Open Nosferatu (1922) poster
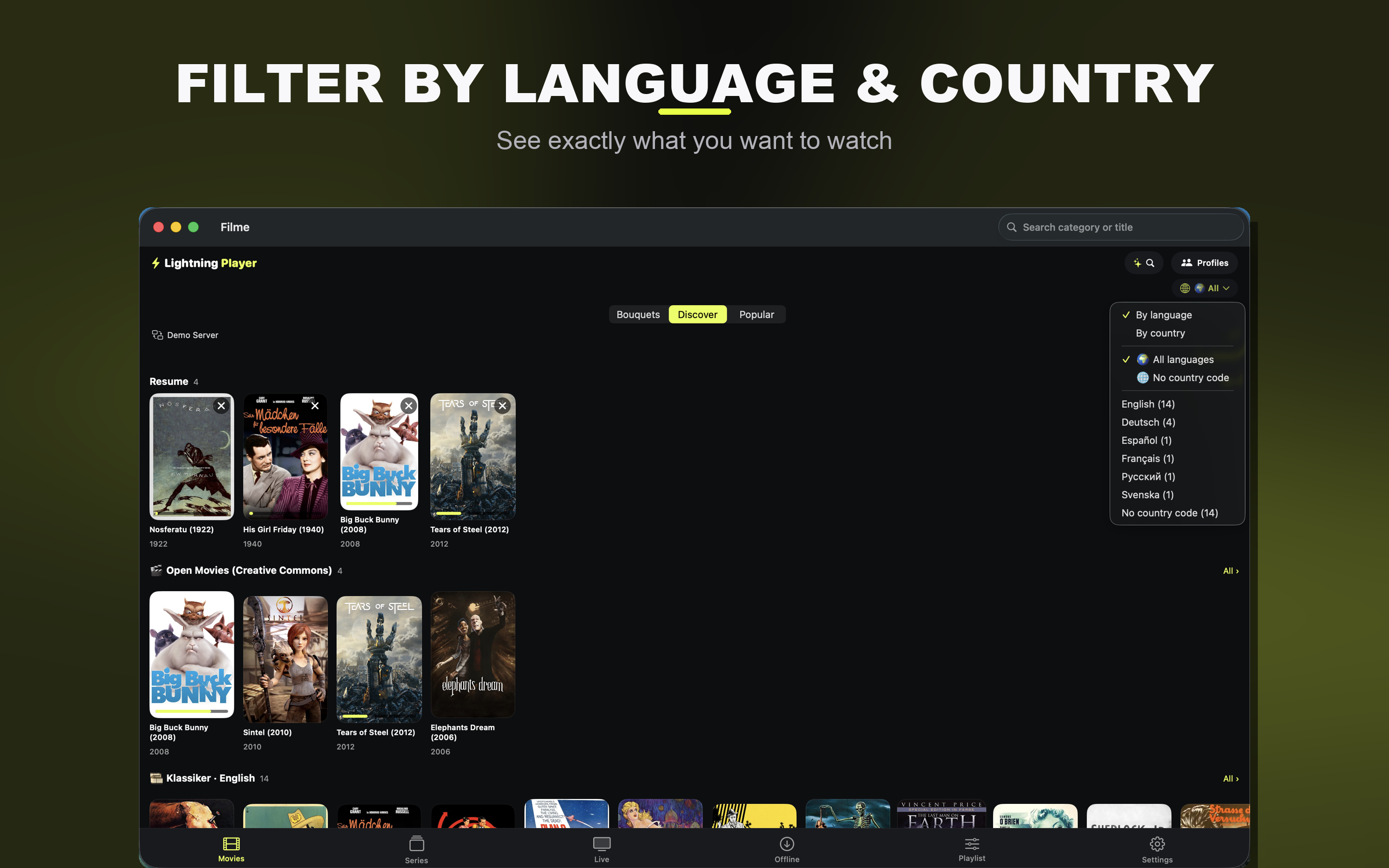1389x868 pixels. pyautogui.click(x=191, y=456)
